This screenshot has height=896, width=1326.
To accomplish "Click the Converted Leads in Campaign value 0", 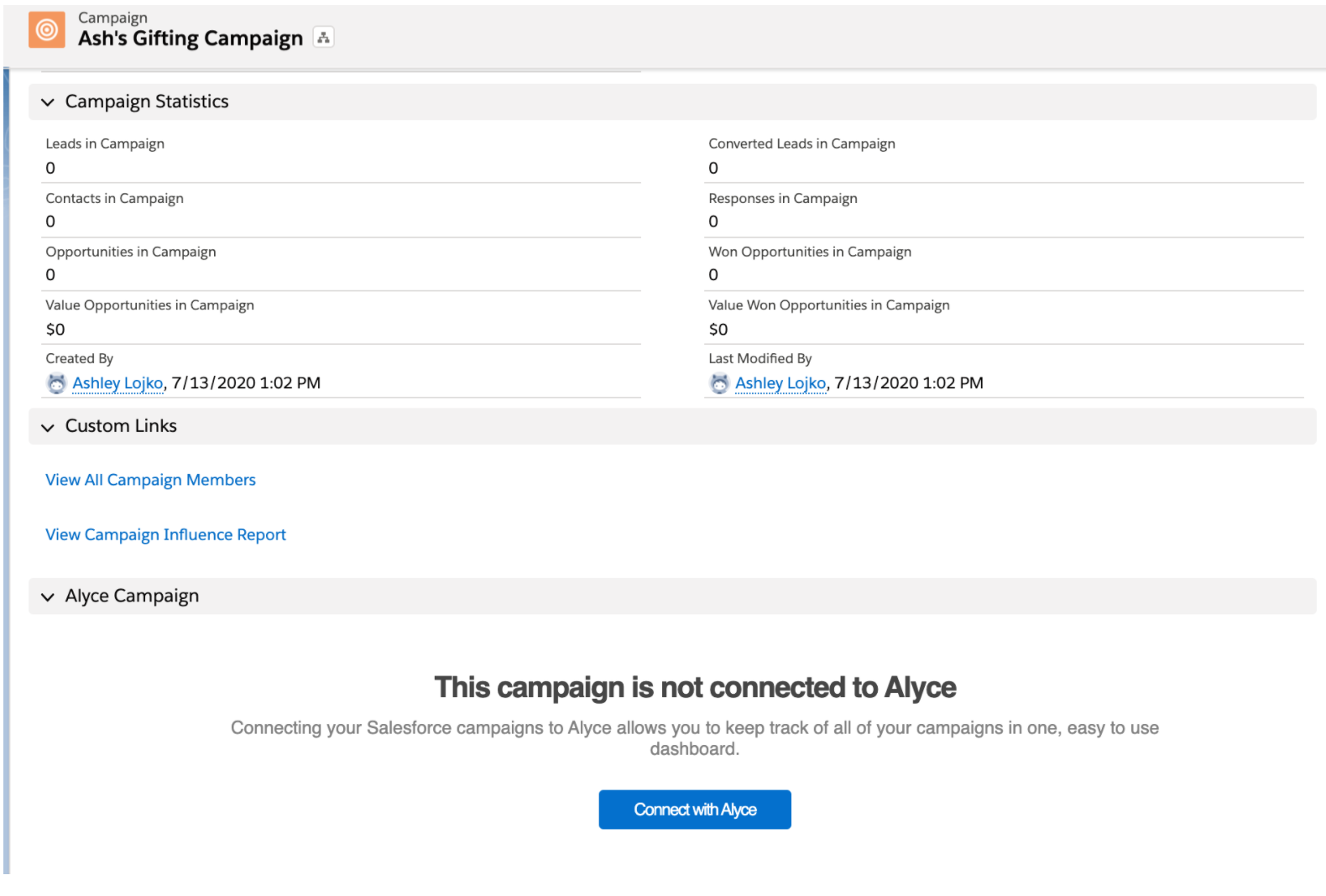I will (713, 168).
